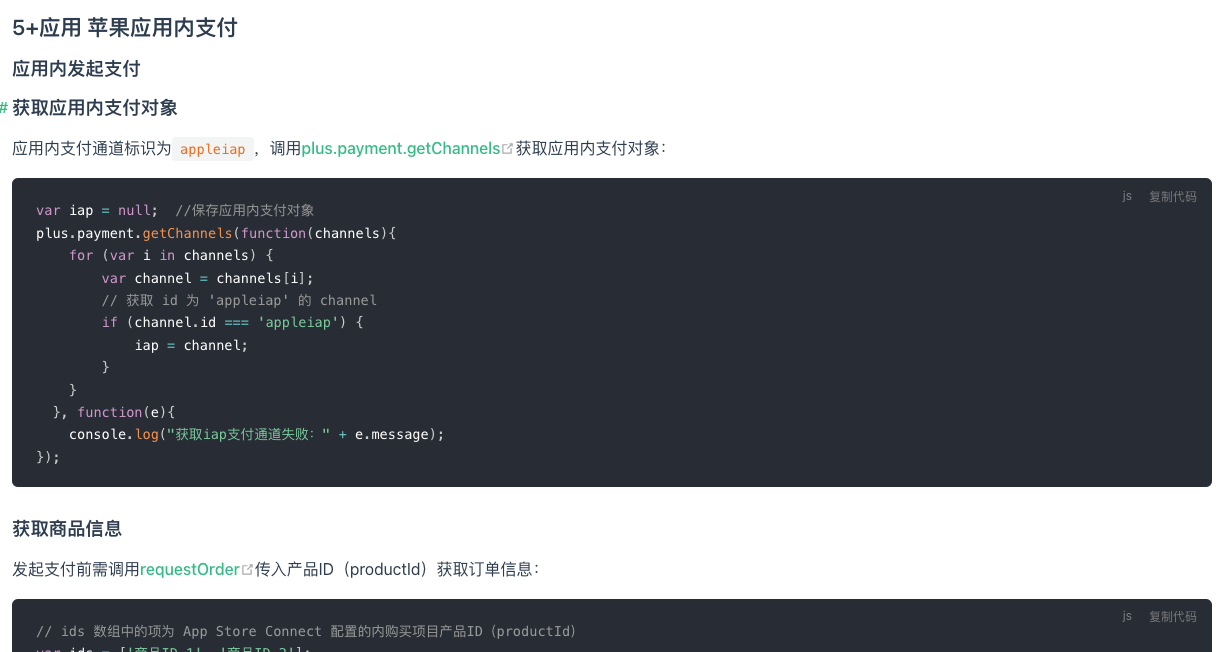Select the 5+应用 苹果应用内支付 page heading
The width and height of the screenshot is (1216, 652).
[x=125, y=27]
